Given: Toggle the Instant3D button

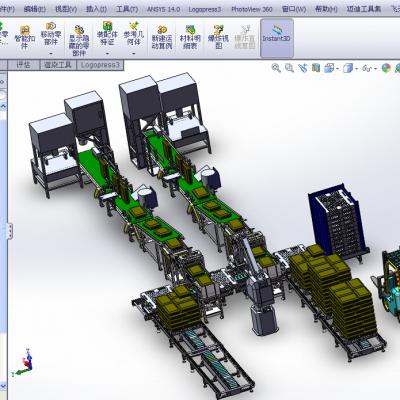Looking at the screenshot, I should coord(277,38).
